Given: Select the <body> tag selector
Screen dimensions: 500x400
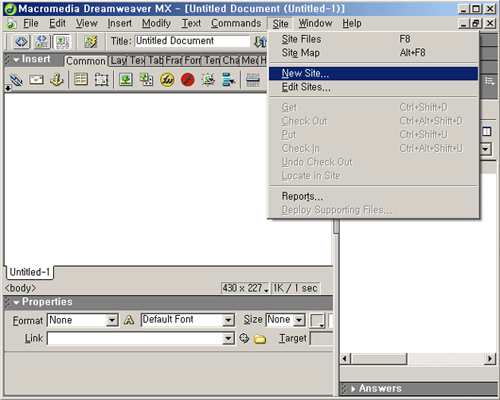Looking at the screenshot, I should 21,288.
